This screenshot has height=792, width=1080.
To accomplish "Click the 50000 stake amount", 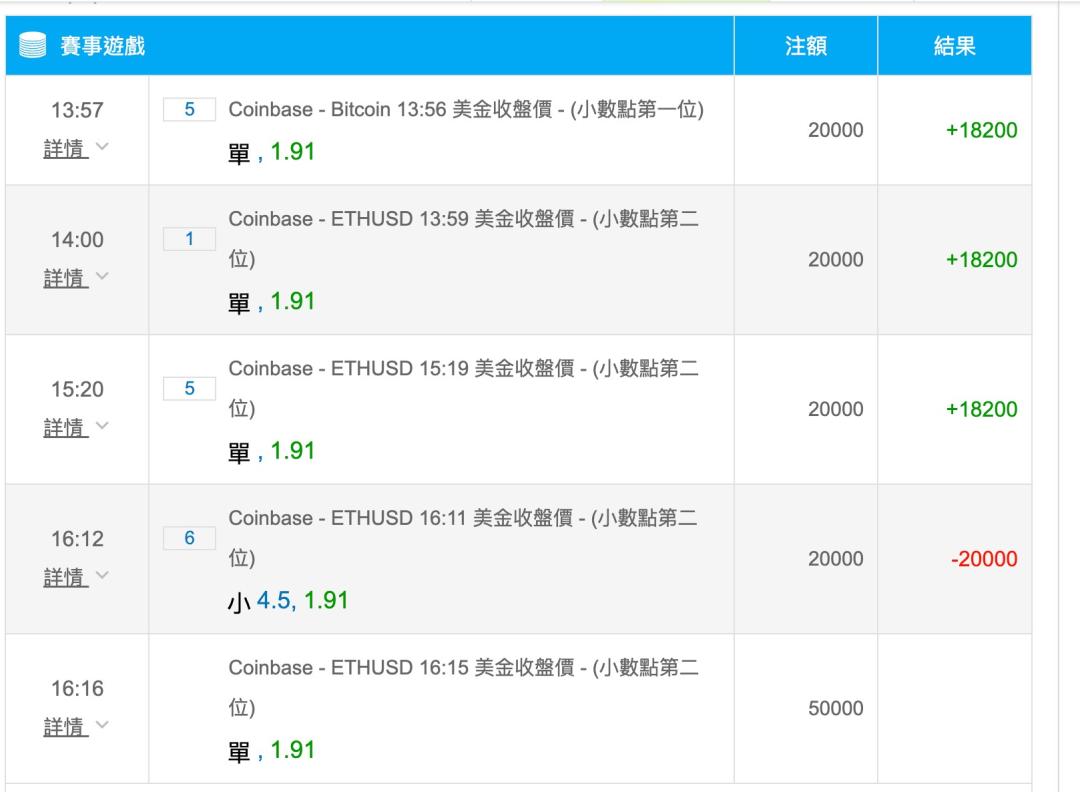I will click(835, 708).
